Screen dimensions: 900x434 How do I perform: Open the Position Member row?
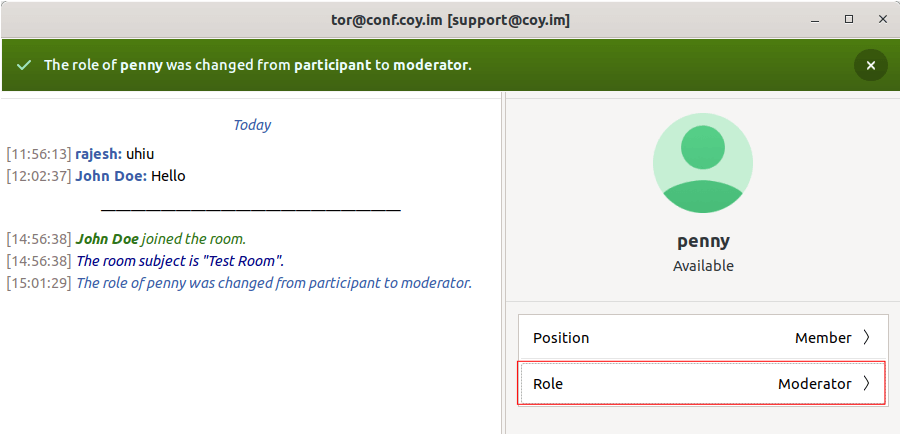click(701, 338)
